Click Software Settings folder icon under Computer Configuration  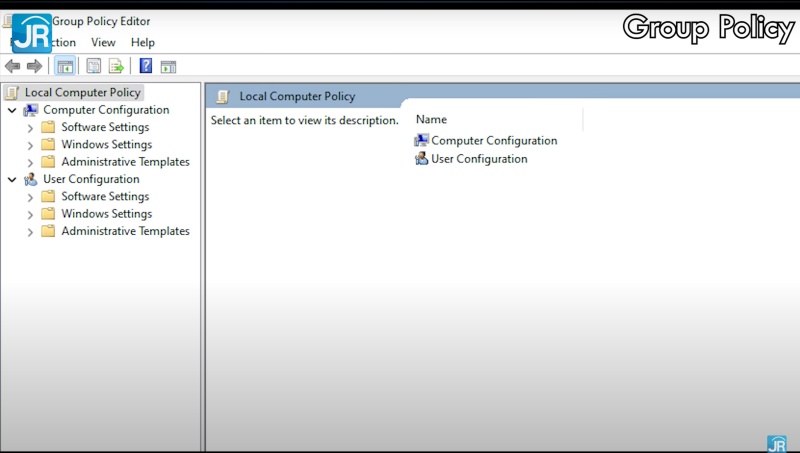[x=48, y=127]
